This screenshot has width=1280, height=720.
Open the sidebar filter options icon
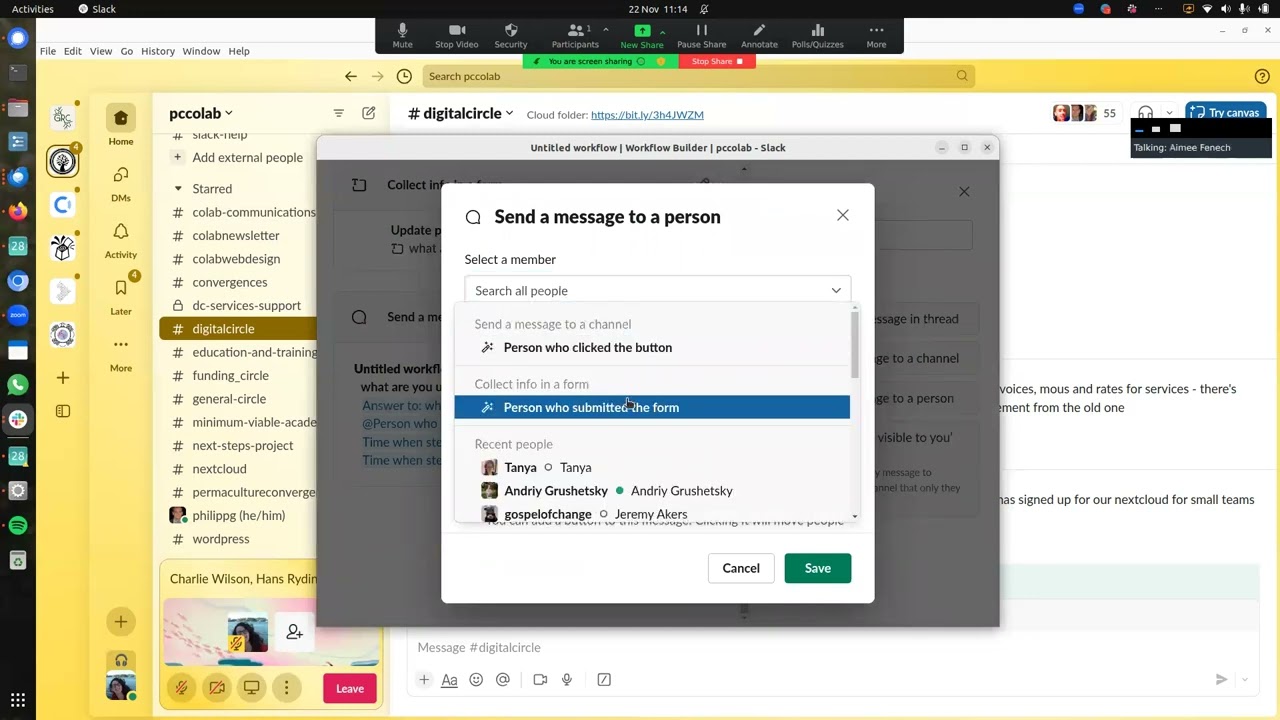pos(338,113)
